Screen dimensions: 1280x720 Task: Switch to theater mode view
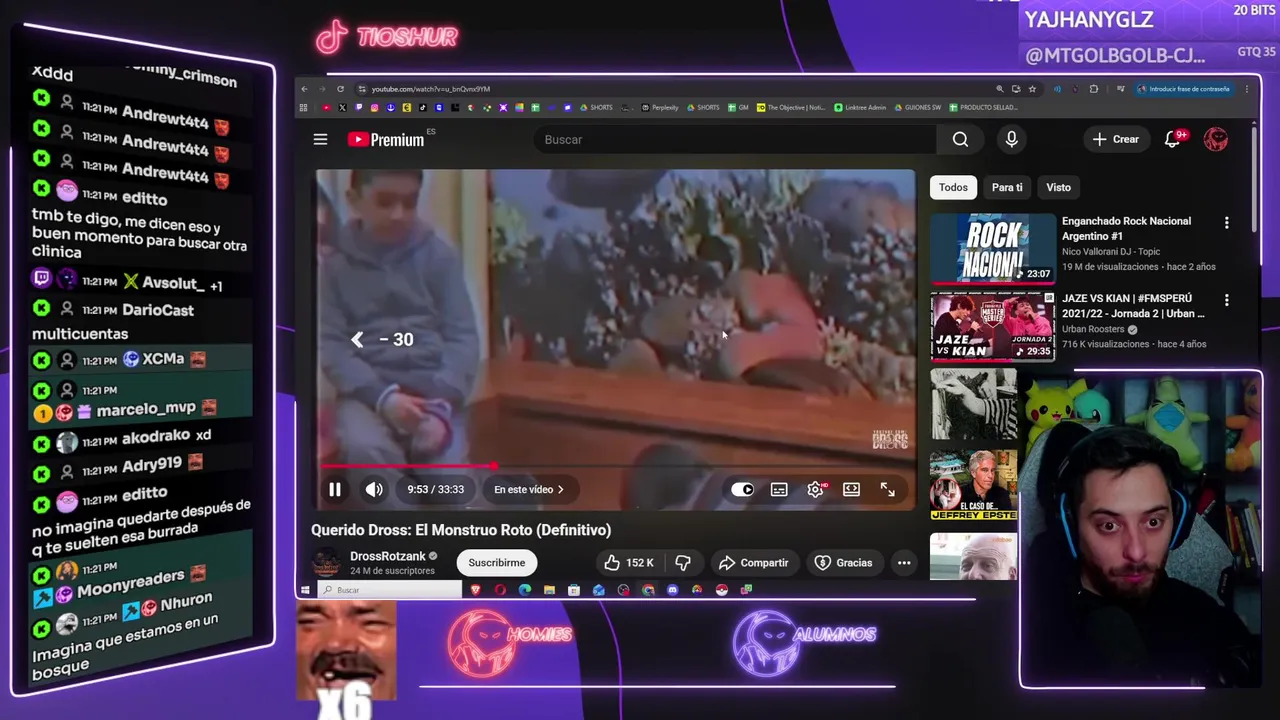[x=851, y=489]
